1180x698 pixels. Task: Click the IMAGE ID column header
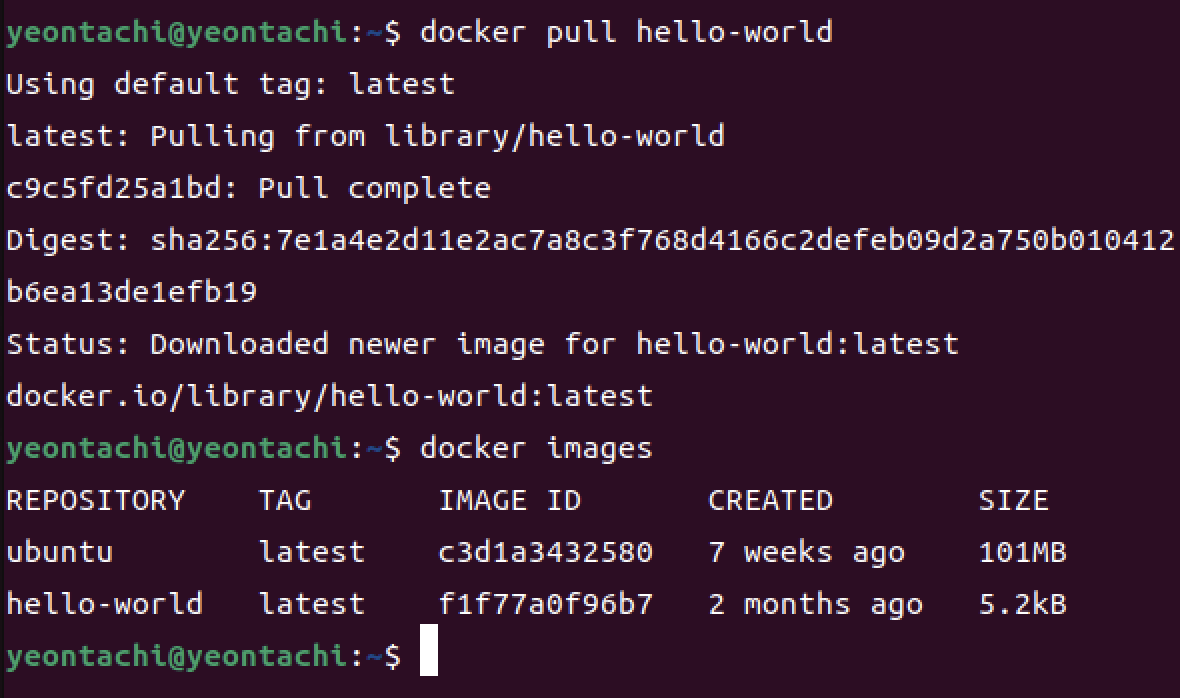[509, 501]
